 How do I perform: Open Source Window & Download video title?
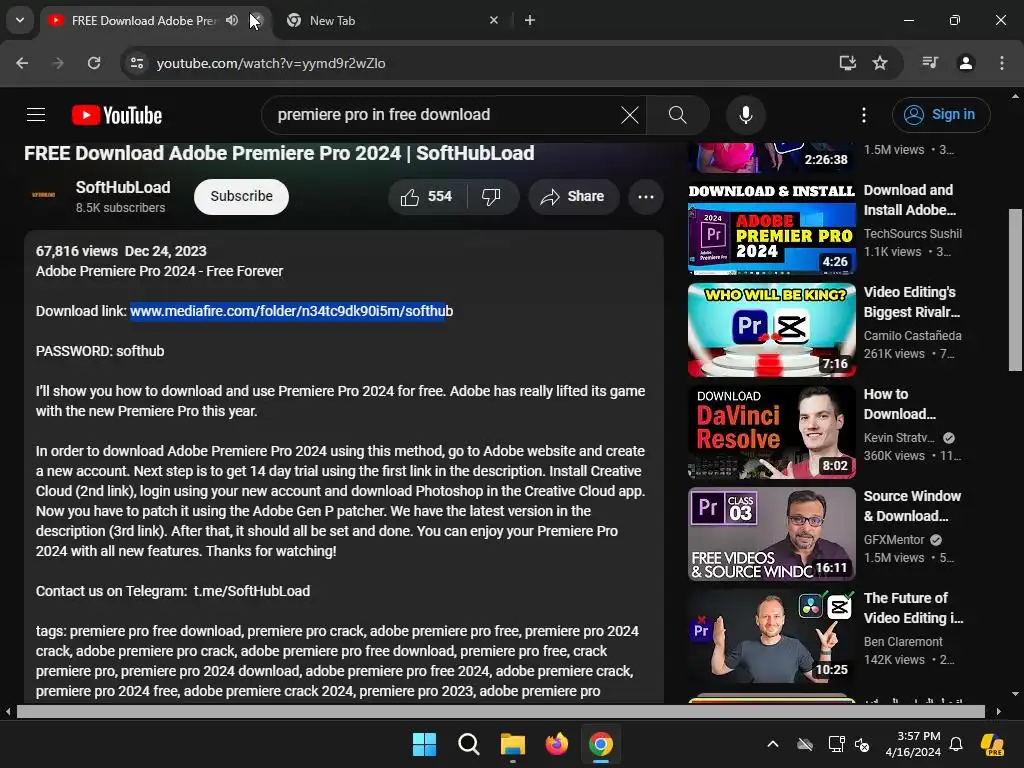pos(912,505)
